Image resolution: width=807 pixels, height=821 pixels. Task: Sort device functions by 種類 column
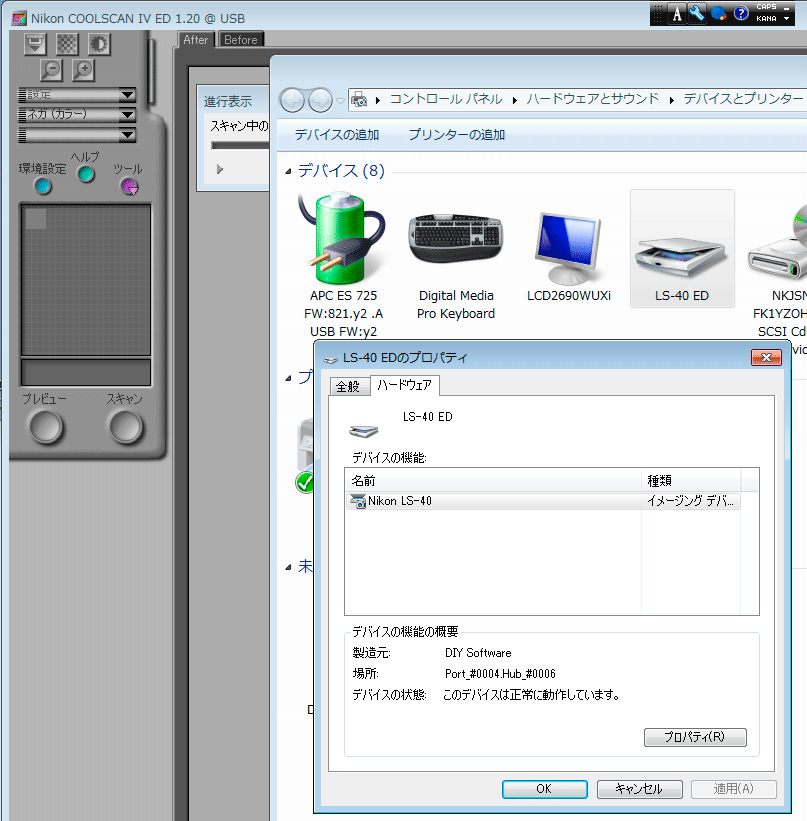(x=691, y=481)
